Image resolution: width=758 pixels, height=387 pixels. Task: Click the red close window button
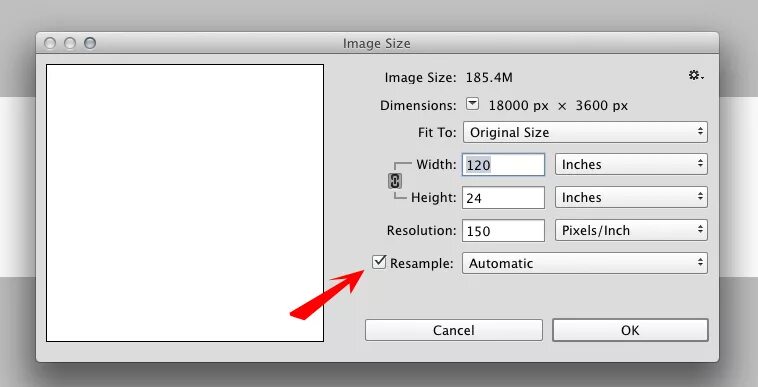pyautogui.click(x=50, y=43)
